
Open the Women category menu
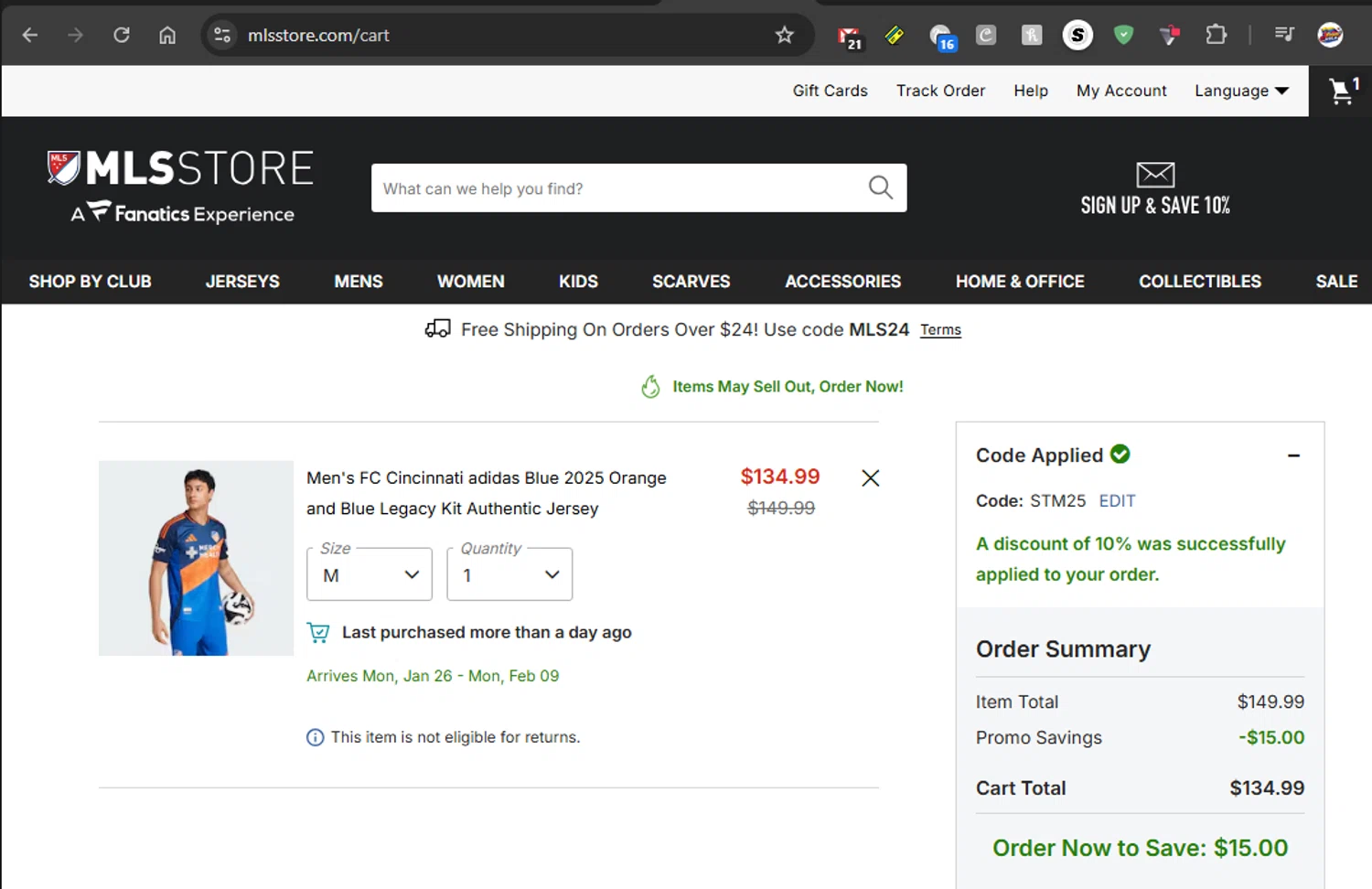pyautogui.click(x=471, y=282)
